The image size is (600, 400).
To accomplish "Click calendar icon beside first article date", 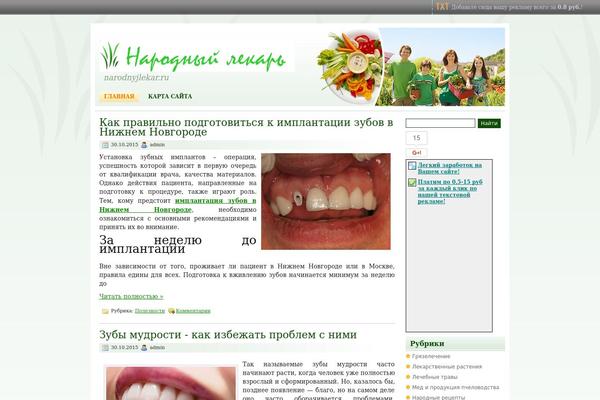I will (x=105, y=145).
